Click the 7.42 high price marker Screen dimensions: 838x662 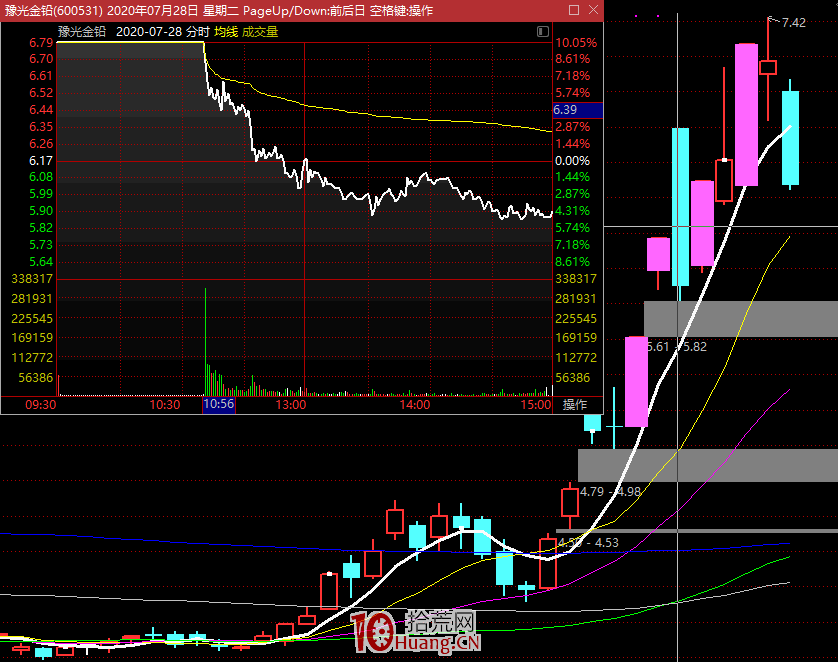click(792, 22)
